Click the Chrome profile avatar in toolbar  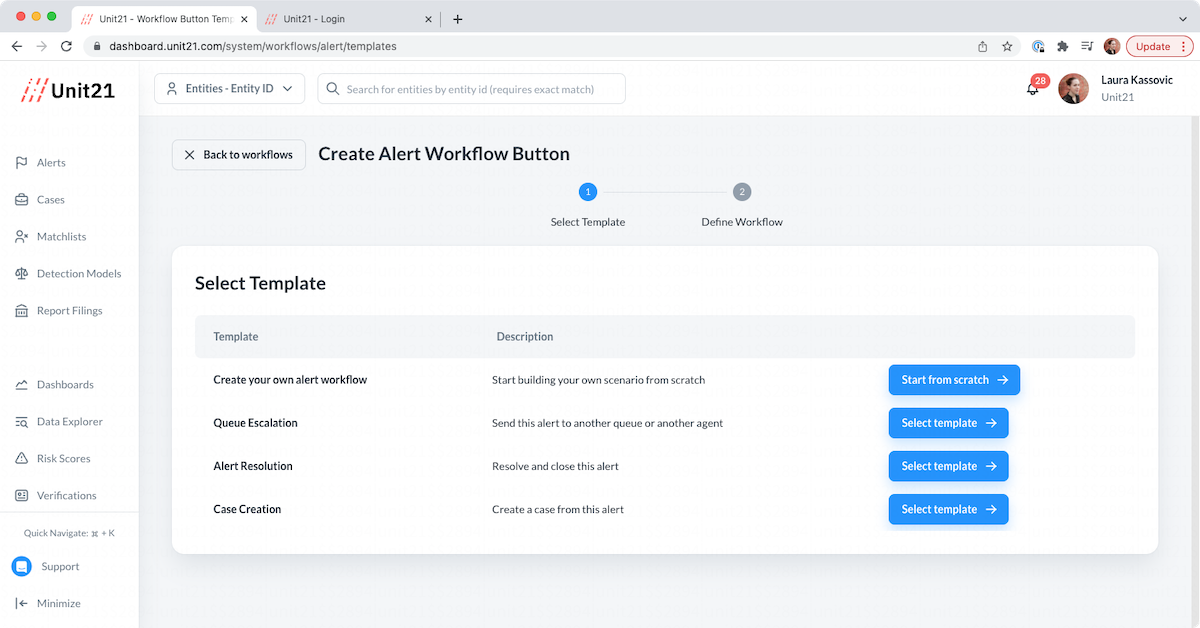(x=1112, y=46)
